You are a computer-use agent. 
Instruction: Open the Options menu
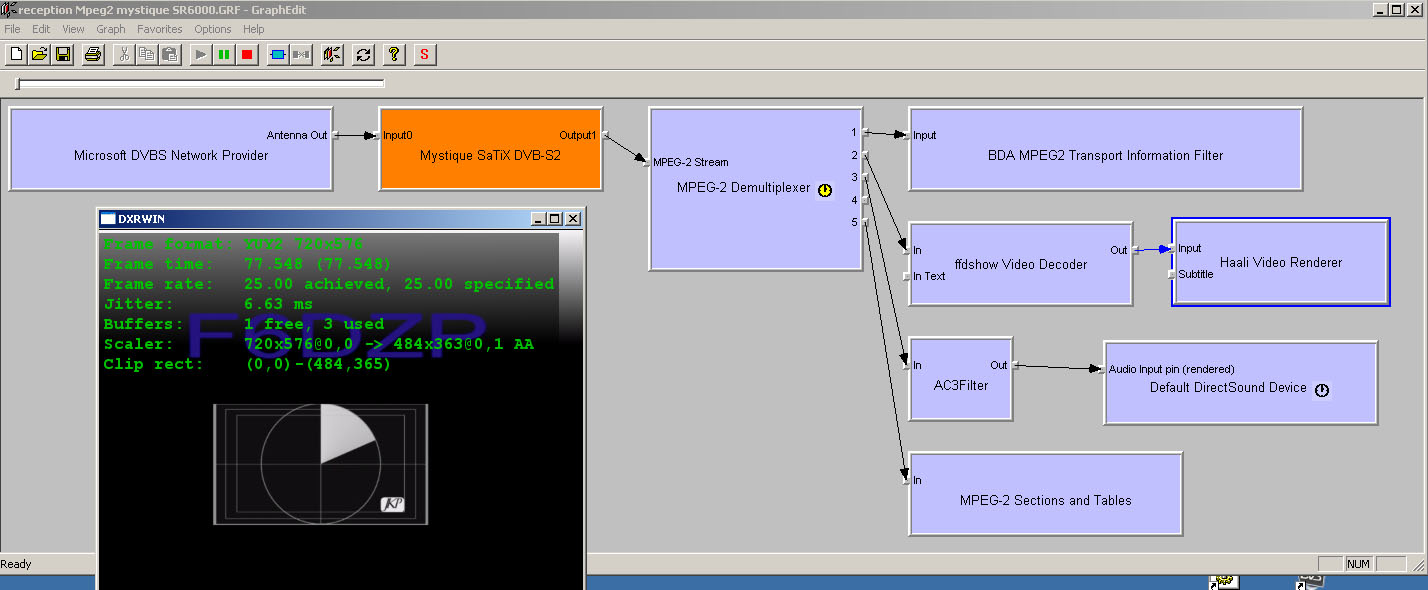pos(213,29)
